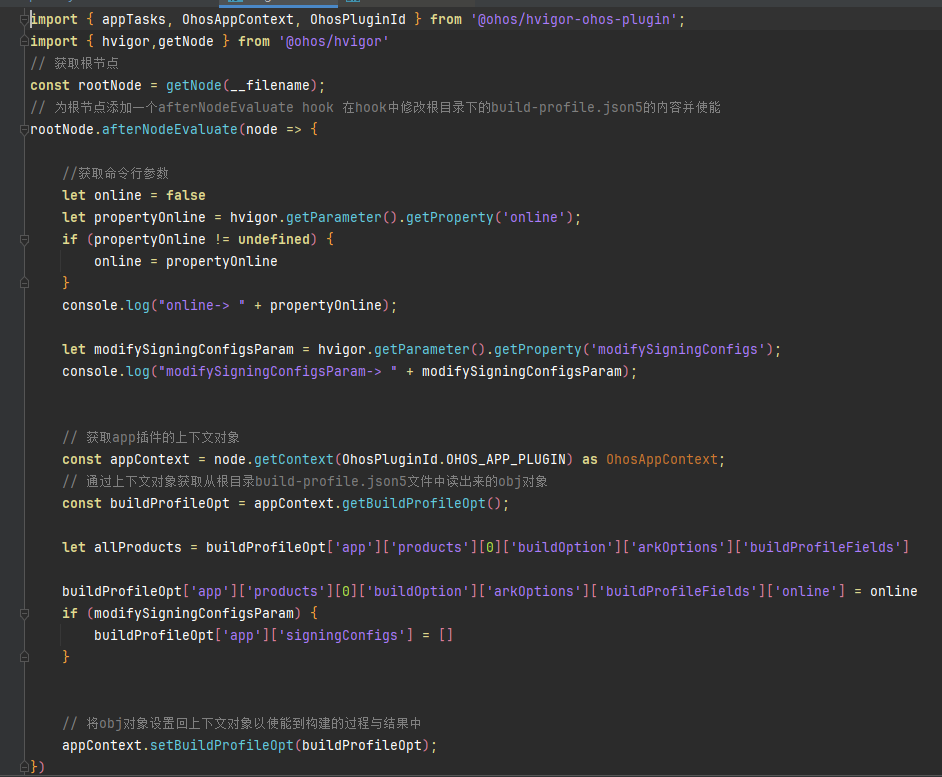Click the "modifySigningConfigsParam-> " string literal
The height and width of the screenshot is (777, 942).
coord(278,371)
